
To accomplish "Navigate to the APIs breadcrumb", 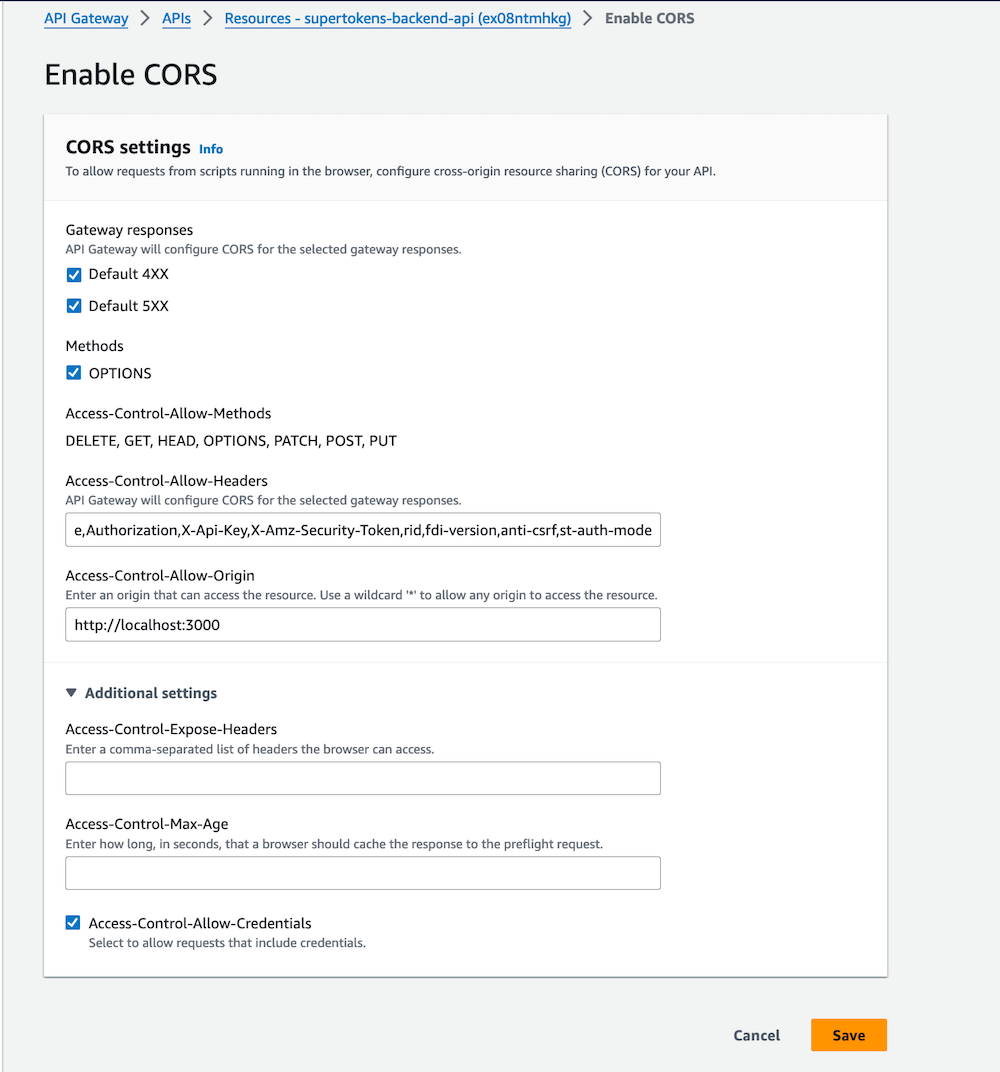I will (x=176, y=18).
